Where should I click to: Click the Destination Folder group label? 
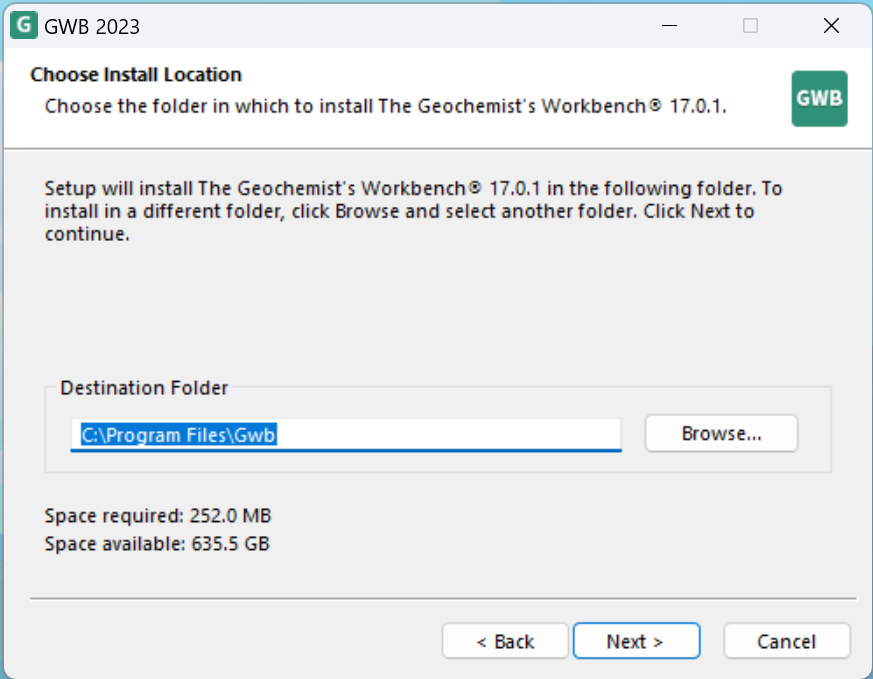(x=144, y=387)
